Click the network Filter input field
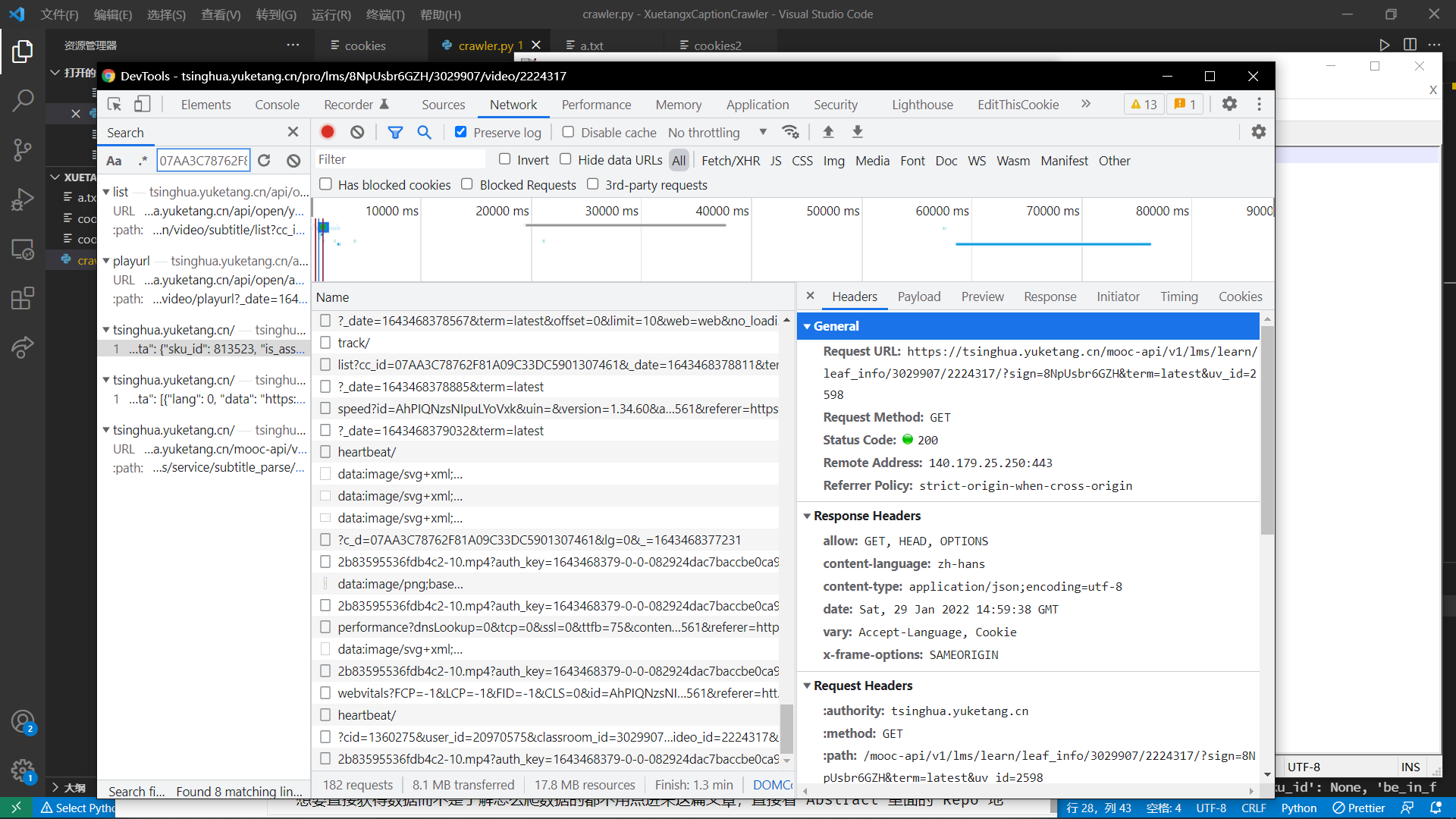Image resolution: width=1456 pixels, height=819 pixels. [x=399, y=159]
